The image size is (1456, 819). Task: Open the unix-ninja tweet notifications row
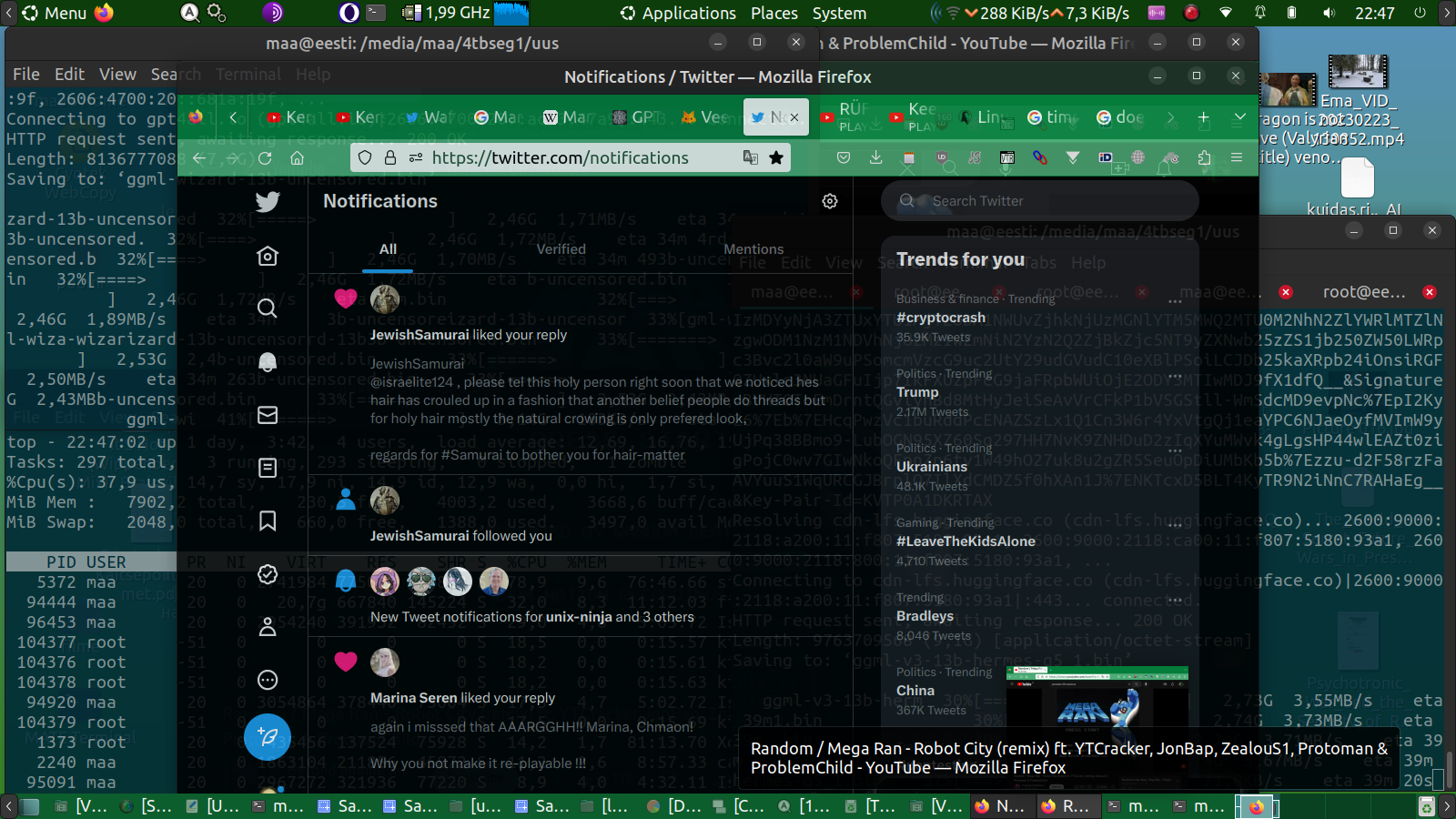tap(581, 596)
